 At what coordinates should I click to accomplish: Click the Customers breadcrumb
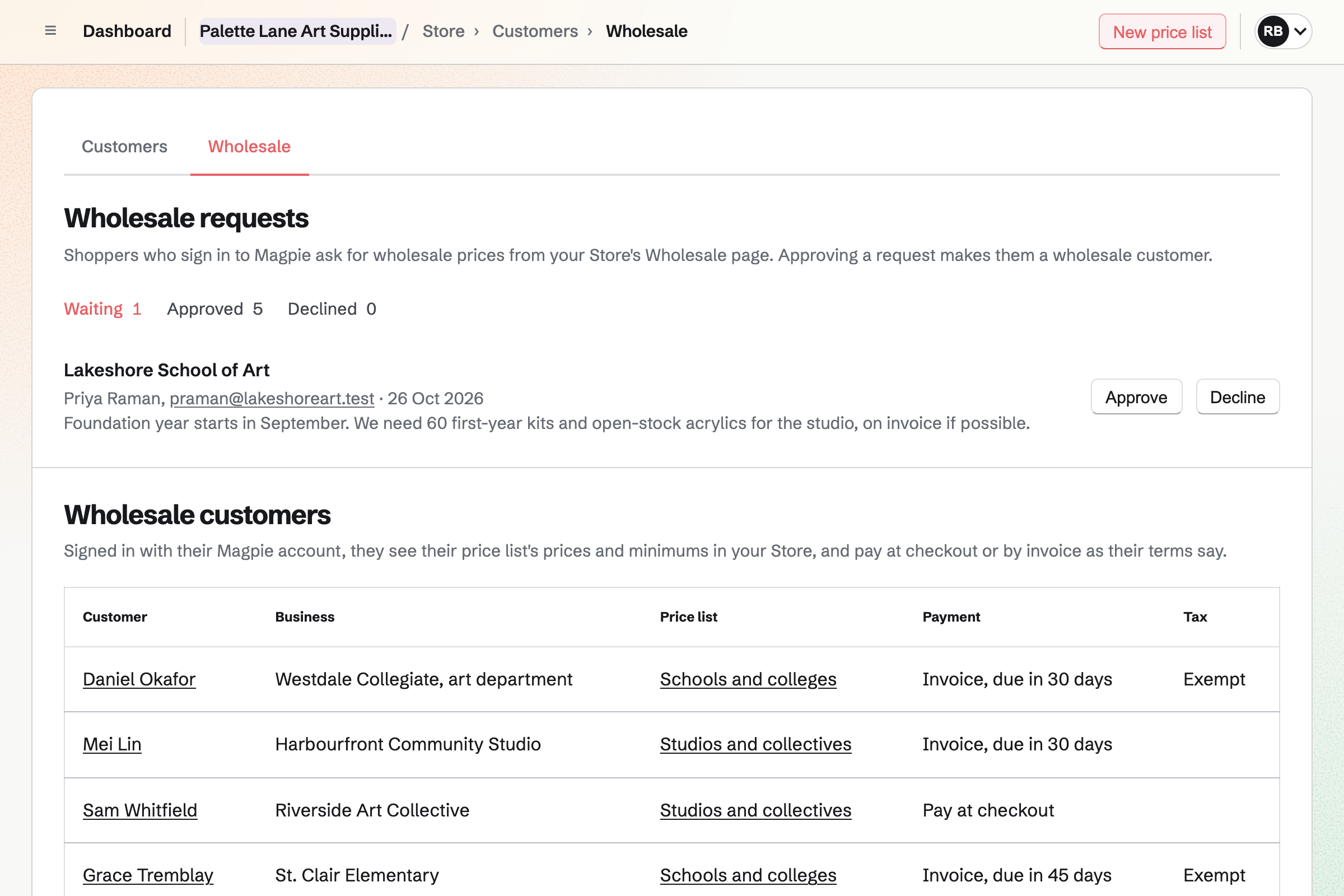[x=535, y=31]
